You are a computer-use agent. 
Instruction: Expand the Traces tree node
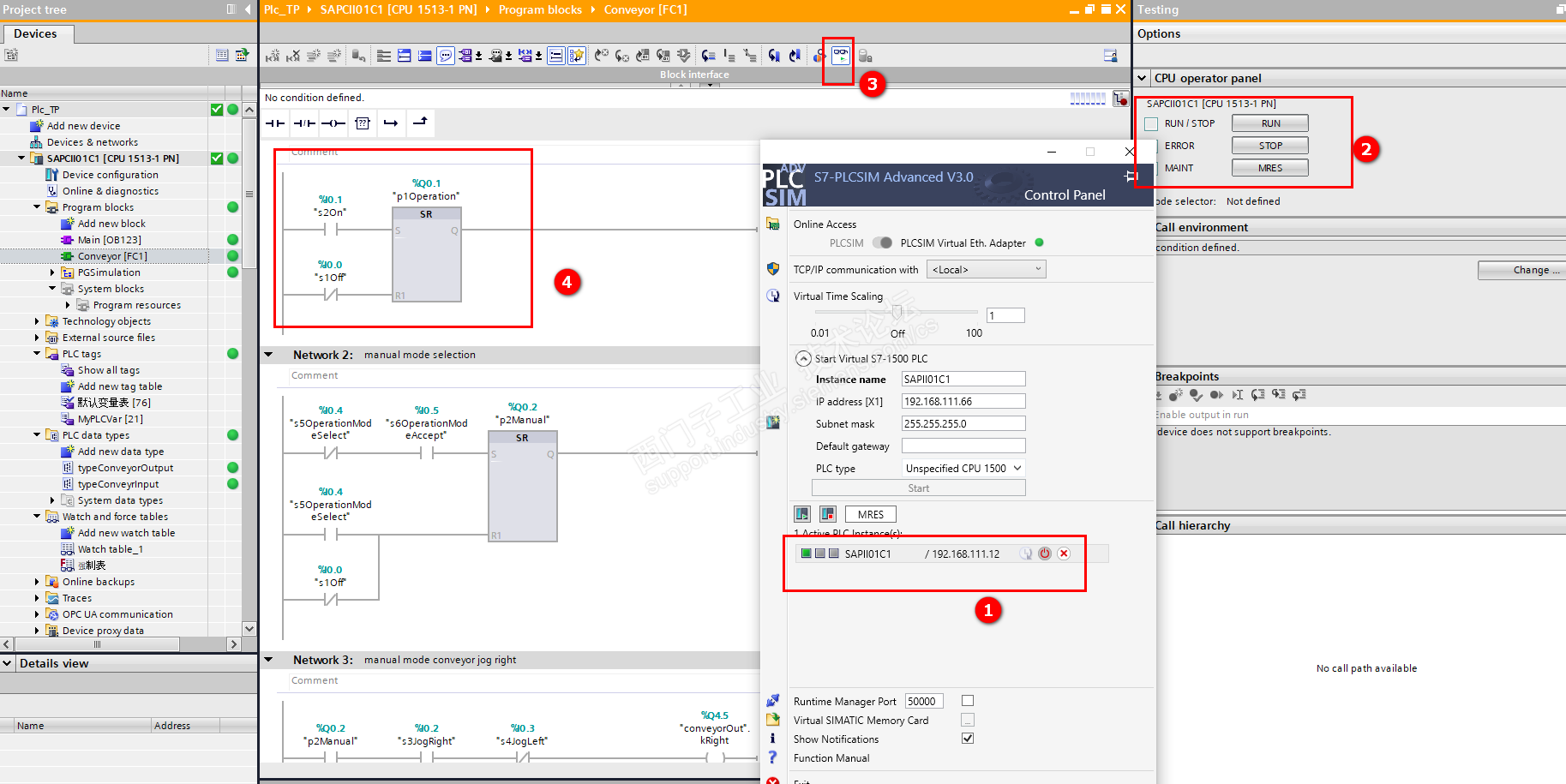click(x=37, y=598)
